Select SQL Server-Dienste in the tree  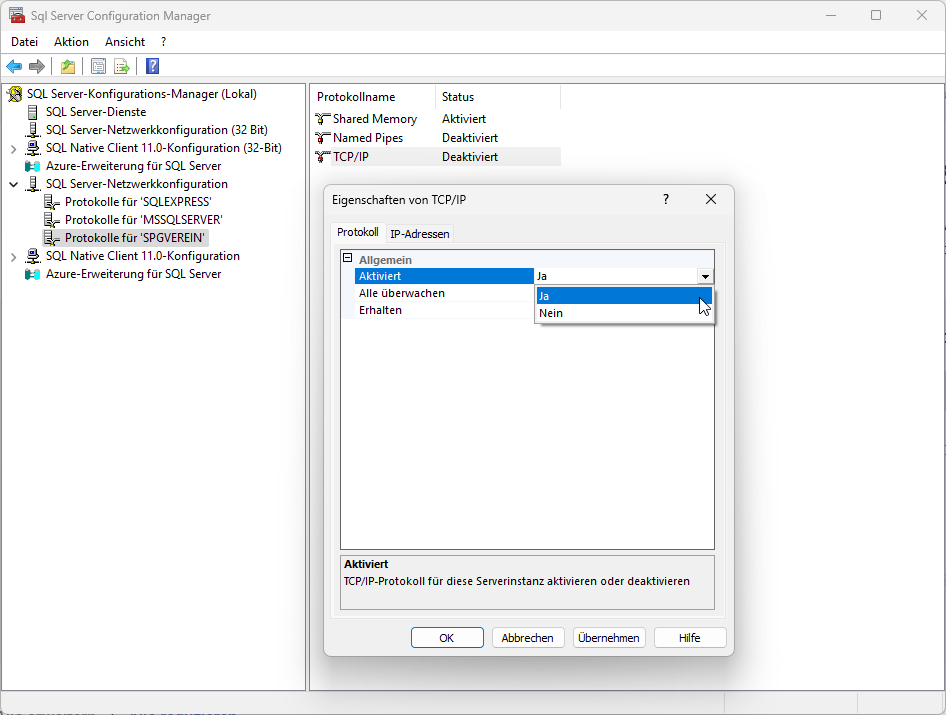click(95, 112)
